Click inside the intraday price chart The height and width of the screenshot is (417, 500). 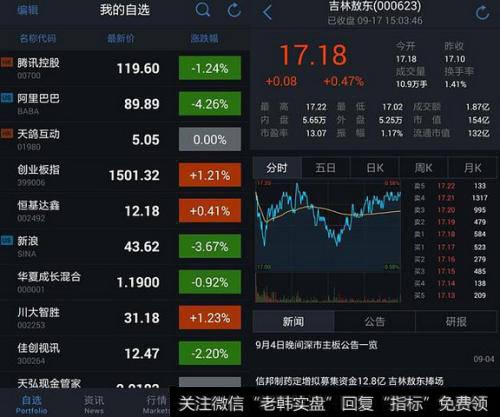tap(328, 227)
